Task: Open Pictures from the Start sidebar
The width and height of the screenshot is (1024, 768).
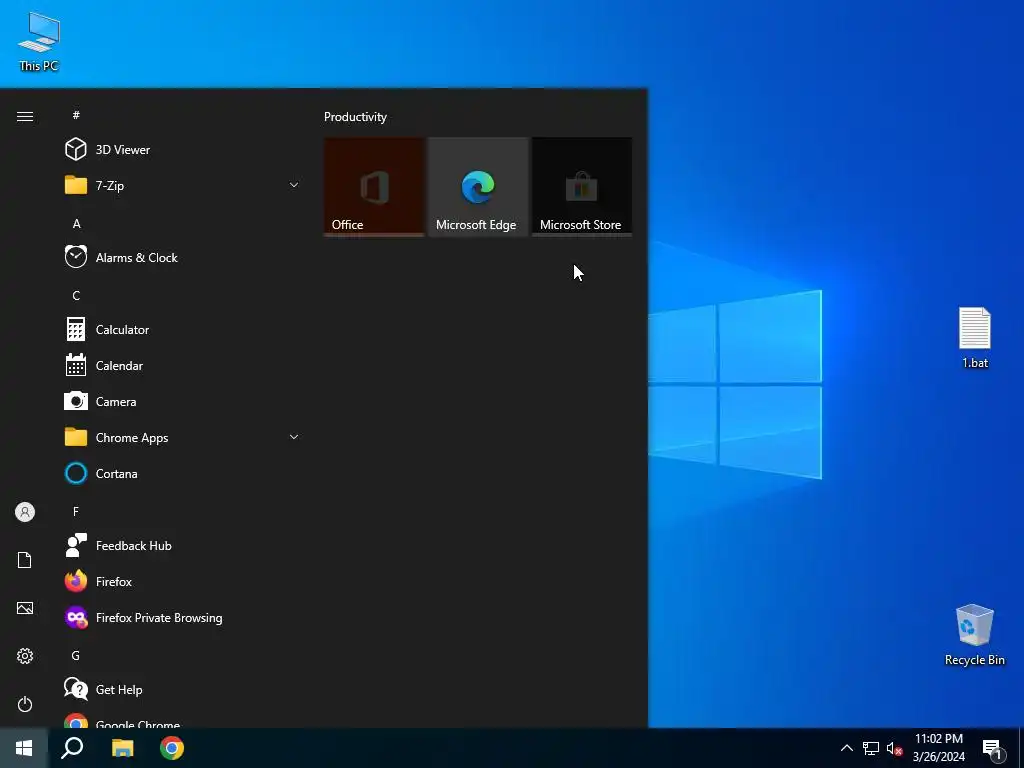Action: [x=25, y=608]
